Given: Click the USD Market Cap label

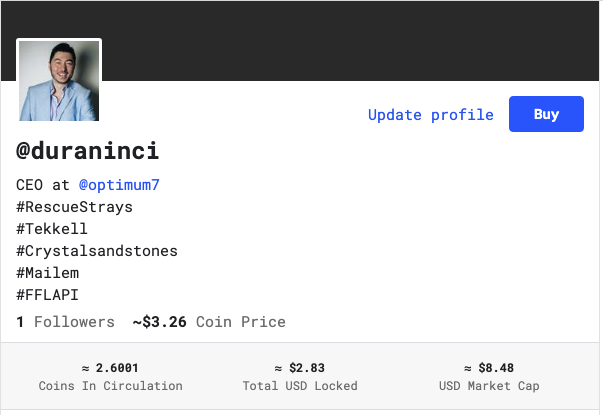Looking at the screenshot, I should click(489, 386).
